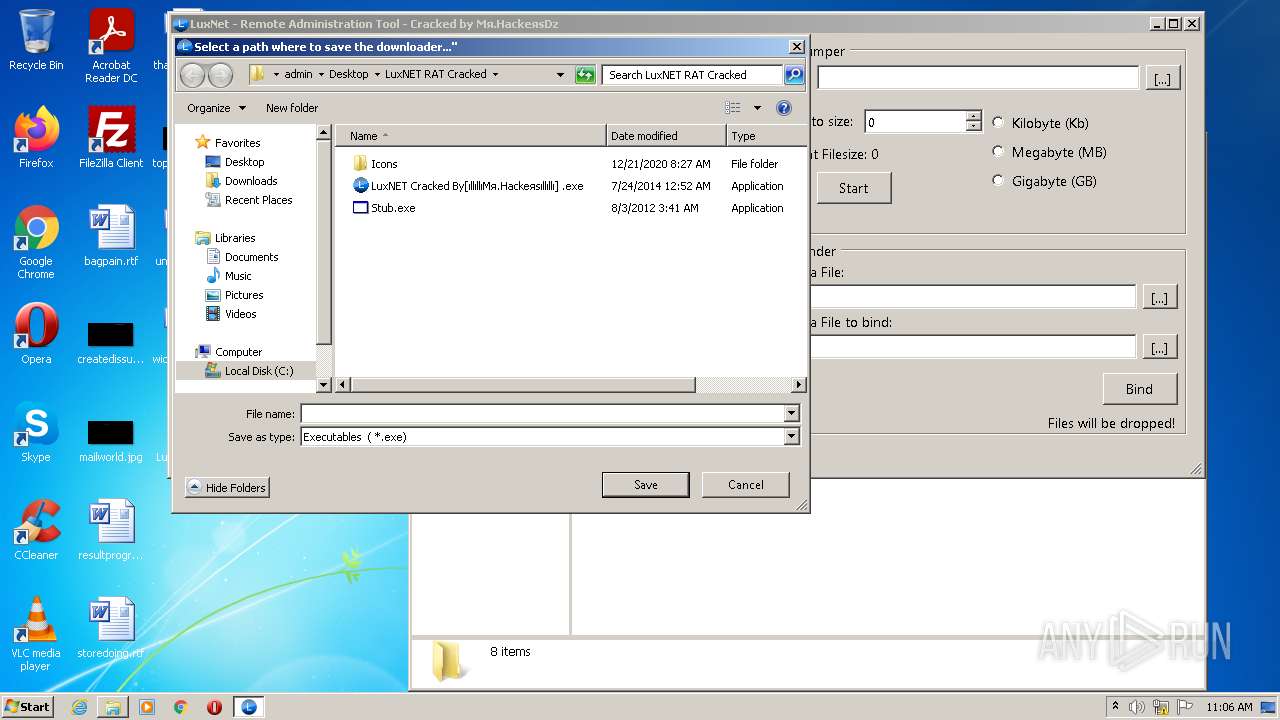The image size is (1280, 720).
Task: Open the Windows Start menu
Action: point(27,707)
